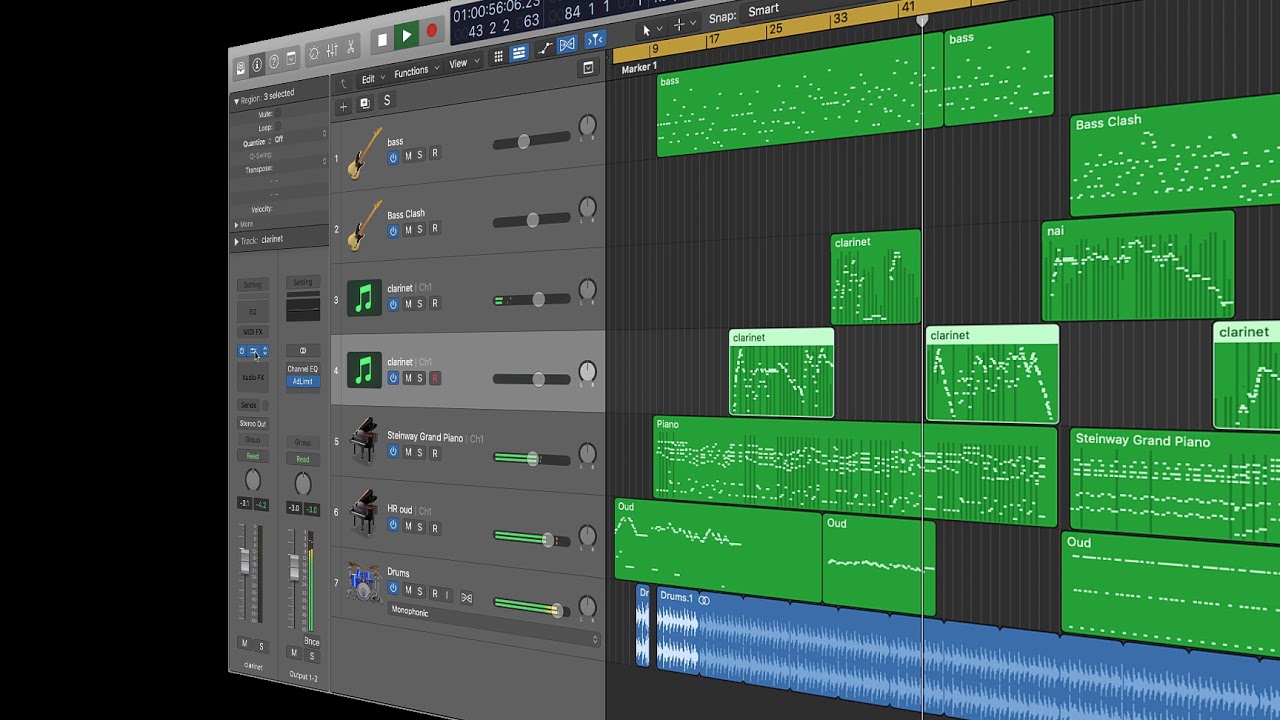1280x720 pixels.
Task: Switch to grid view icon
Action: coord(498,56)
